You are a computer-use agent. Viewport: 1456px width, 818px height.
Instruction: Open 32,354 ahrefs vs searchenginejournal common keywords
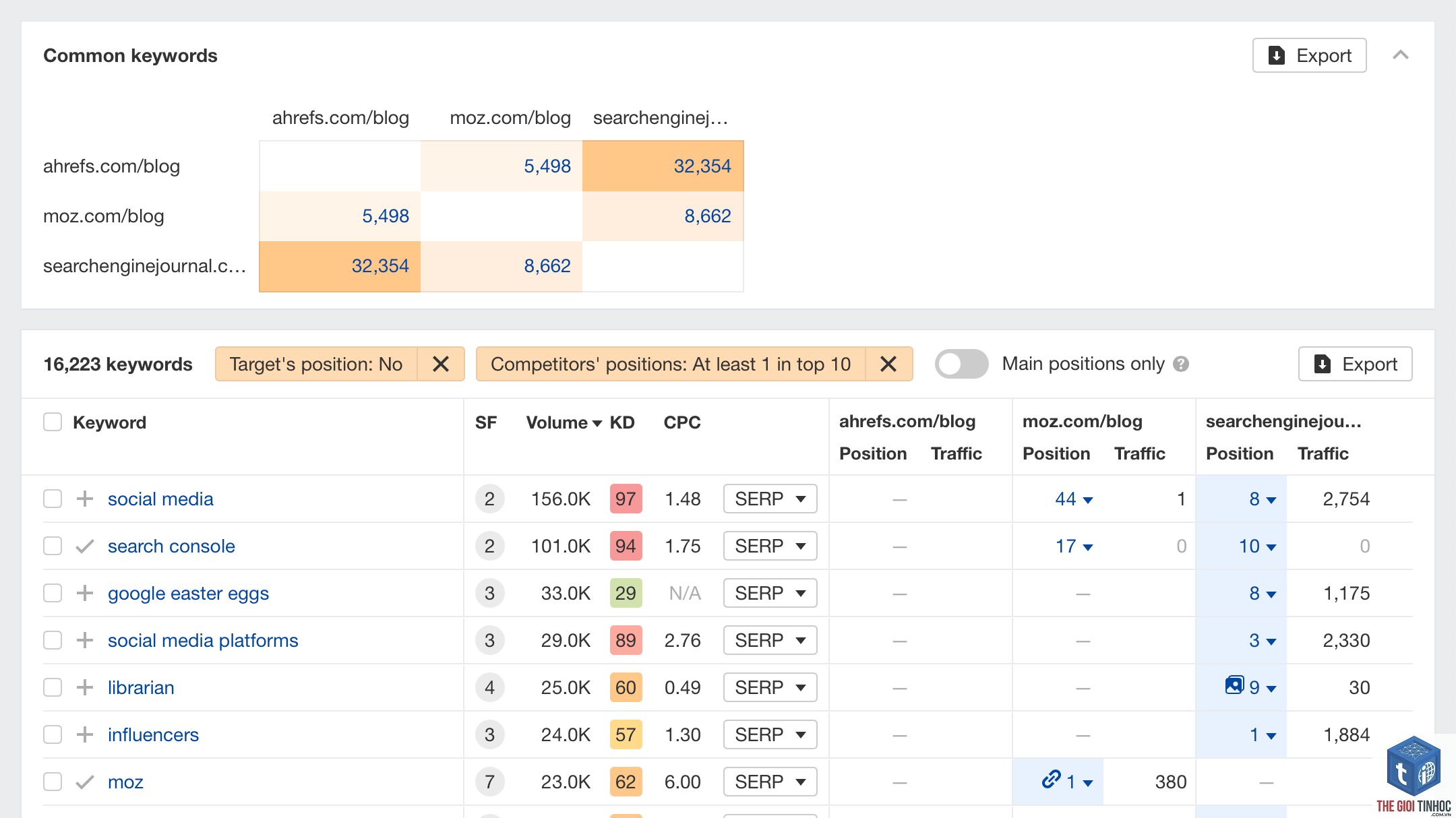pos(702,166)
